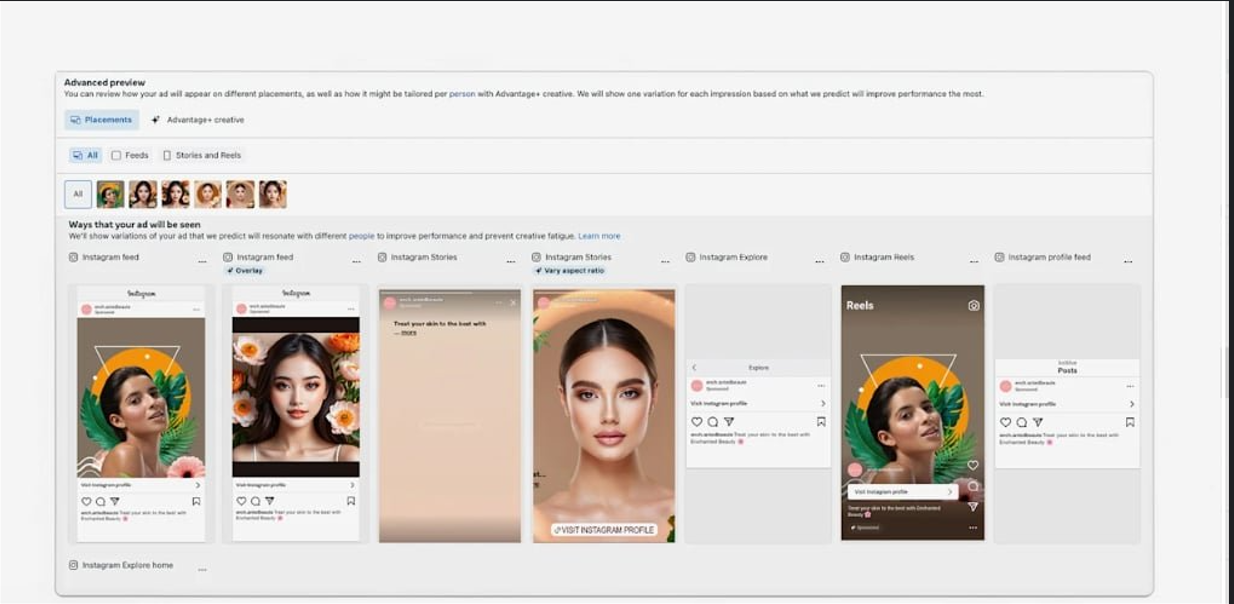Click Visit Instagram profile in Reels preview
Screen dimensions: 1234x604
[902, 492]
